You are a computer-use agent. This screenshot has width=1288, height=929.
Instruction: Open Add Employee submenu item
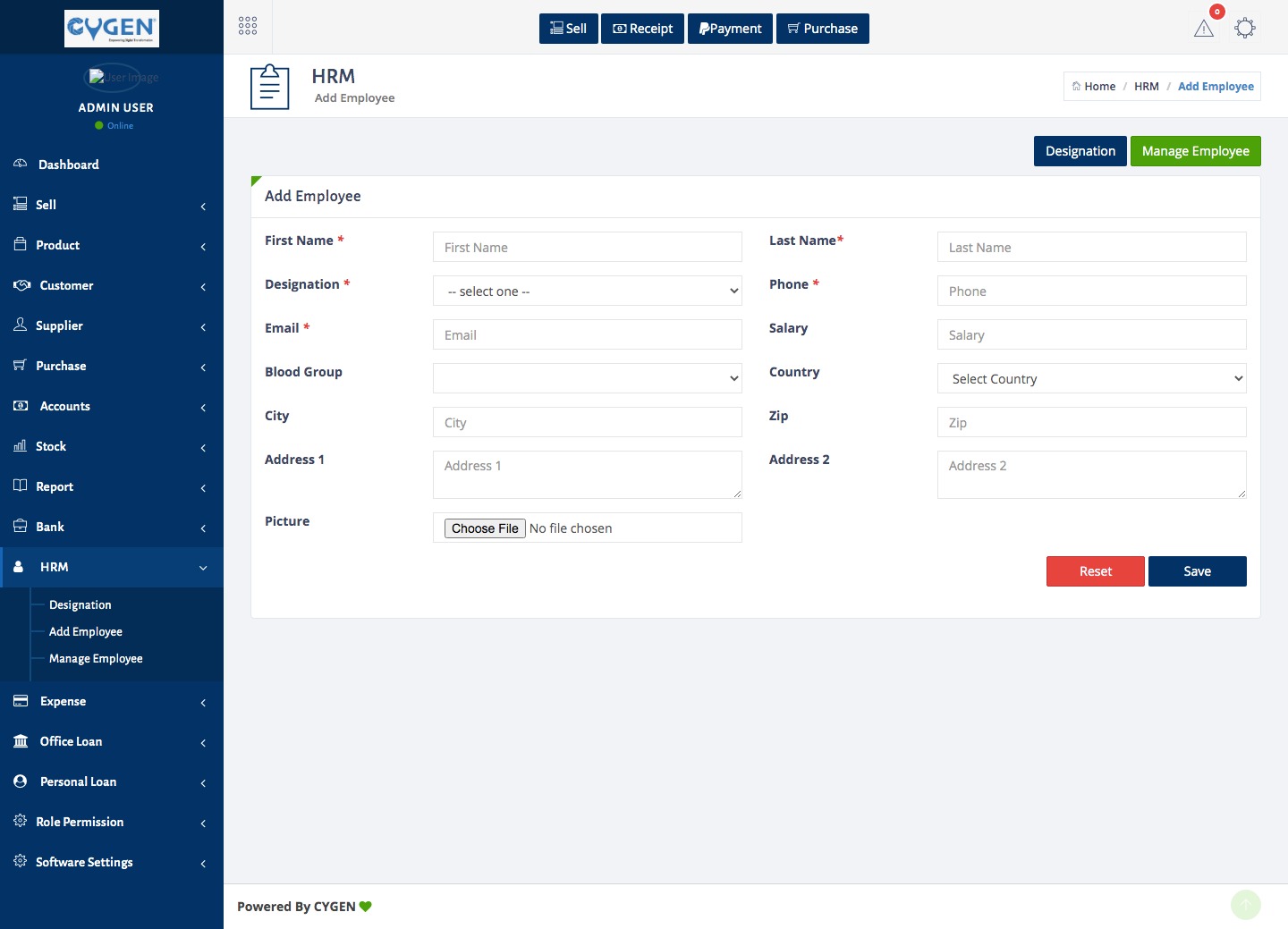[86, 632]
